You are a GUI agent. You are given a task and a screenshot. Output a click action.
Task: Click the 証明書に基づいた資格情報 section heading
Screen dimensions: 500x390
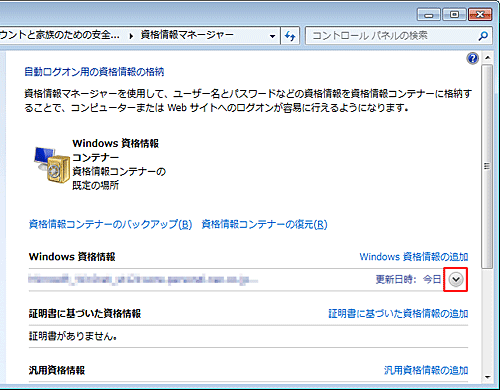coord(85,313)
